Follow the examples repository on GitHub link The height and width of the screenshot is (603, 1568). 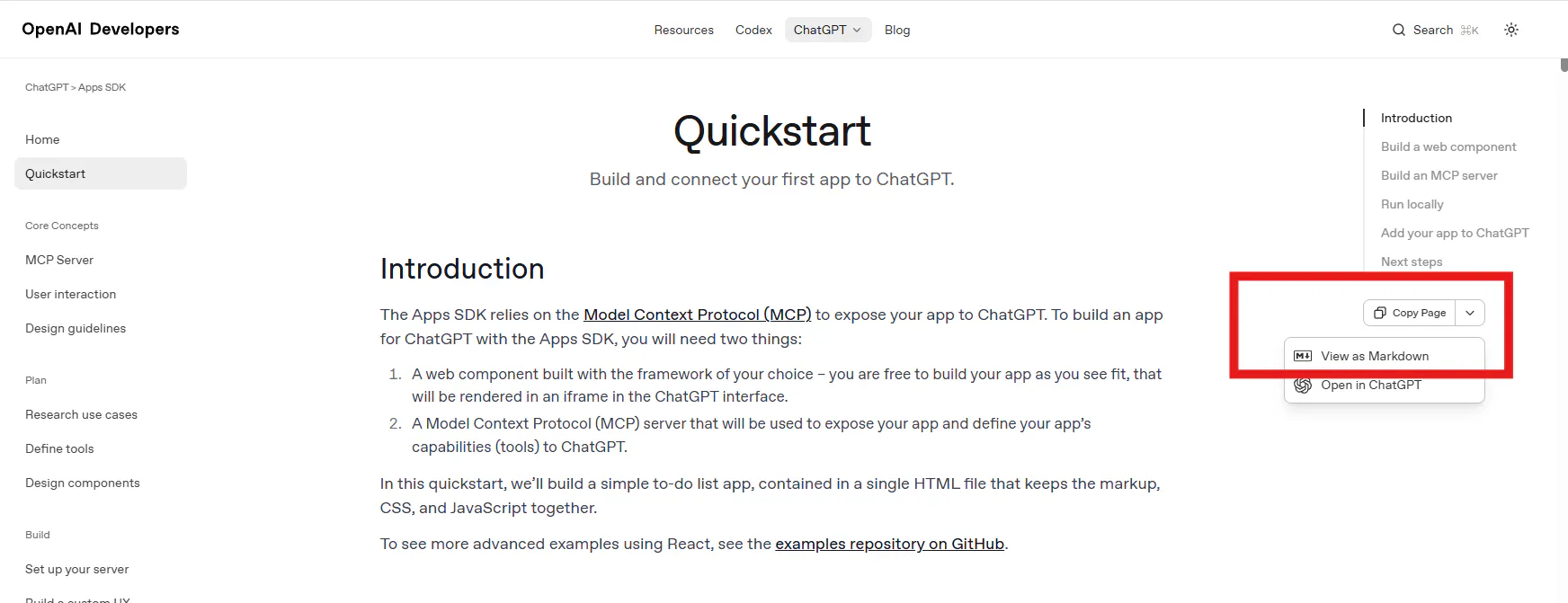point(889,544)
